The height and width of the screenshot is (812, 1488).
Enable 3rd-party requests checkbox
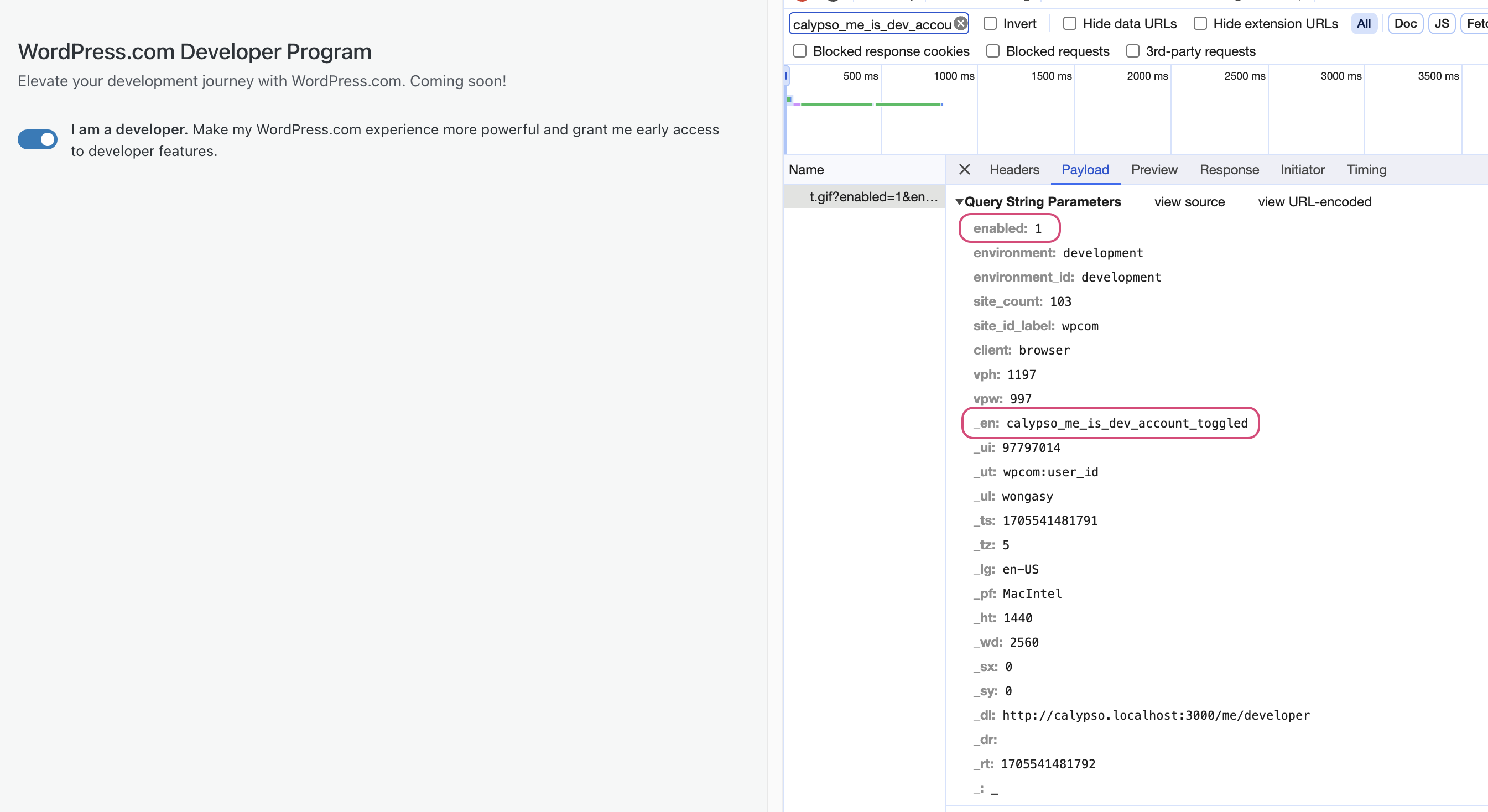click(1133, 51)
